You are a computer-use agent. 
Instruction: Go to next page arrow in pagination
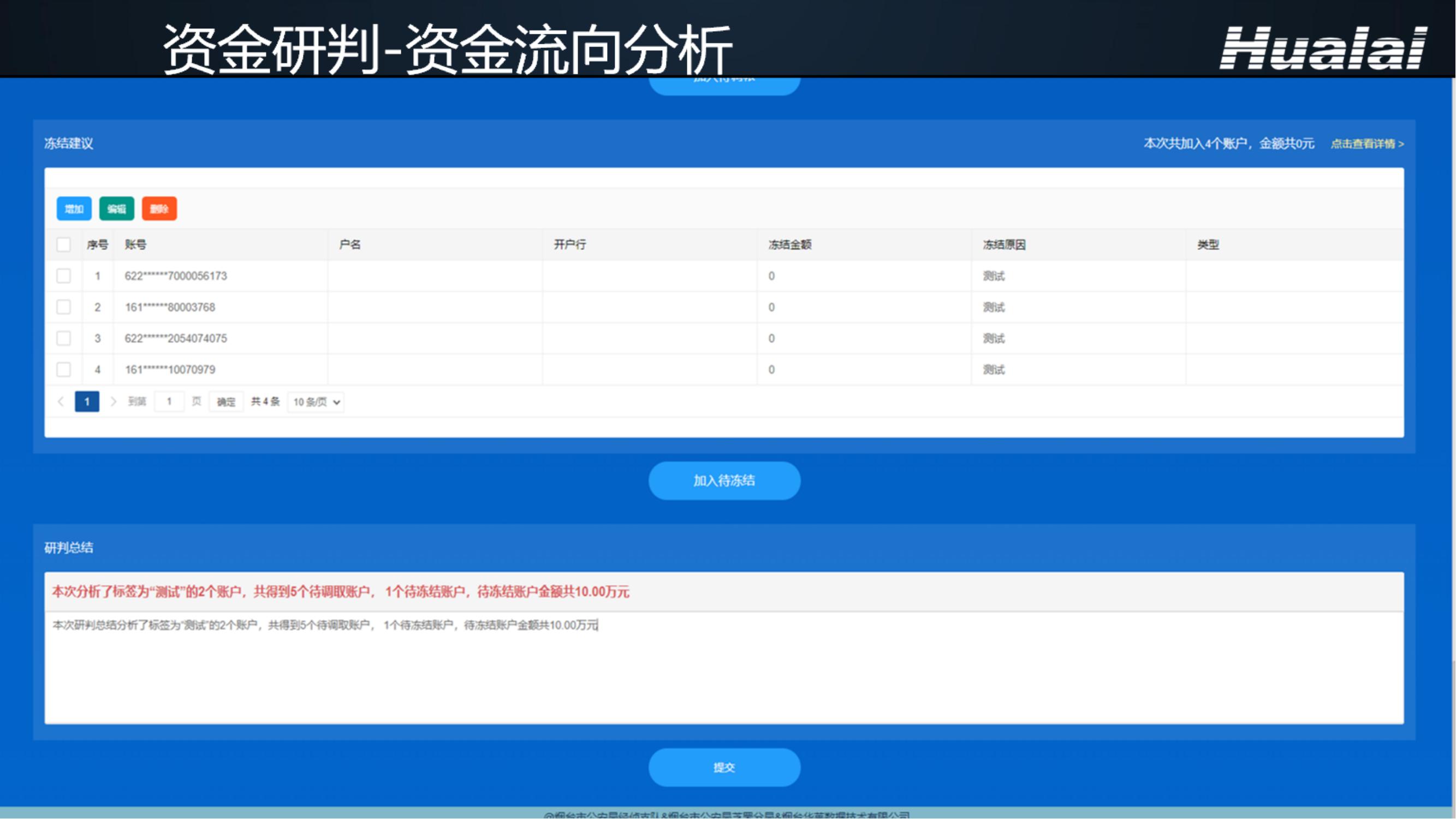[x=113, y=401]
